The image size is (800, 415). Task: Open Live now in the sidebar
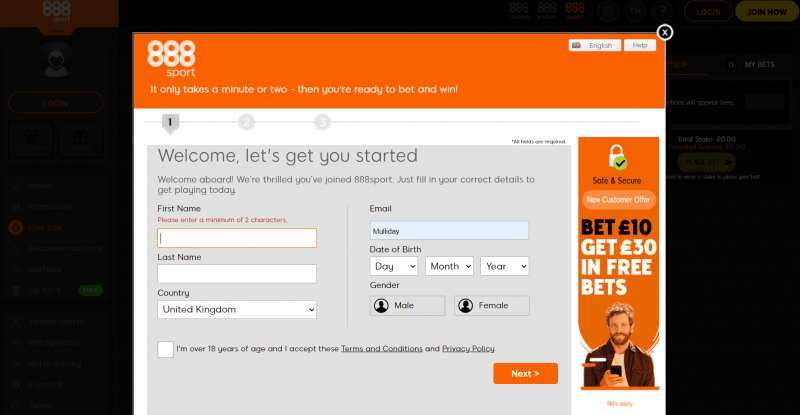coord(45,227)
